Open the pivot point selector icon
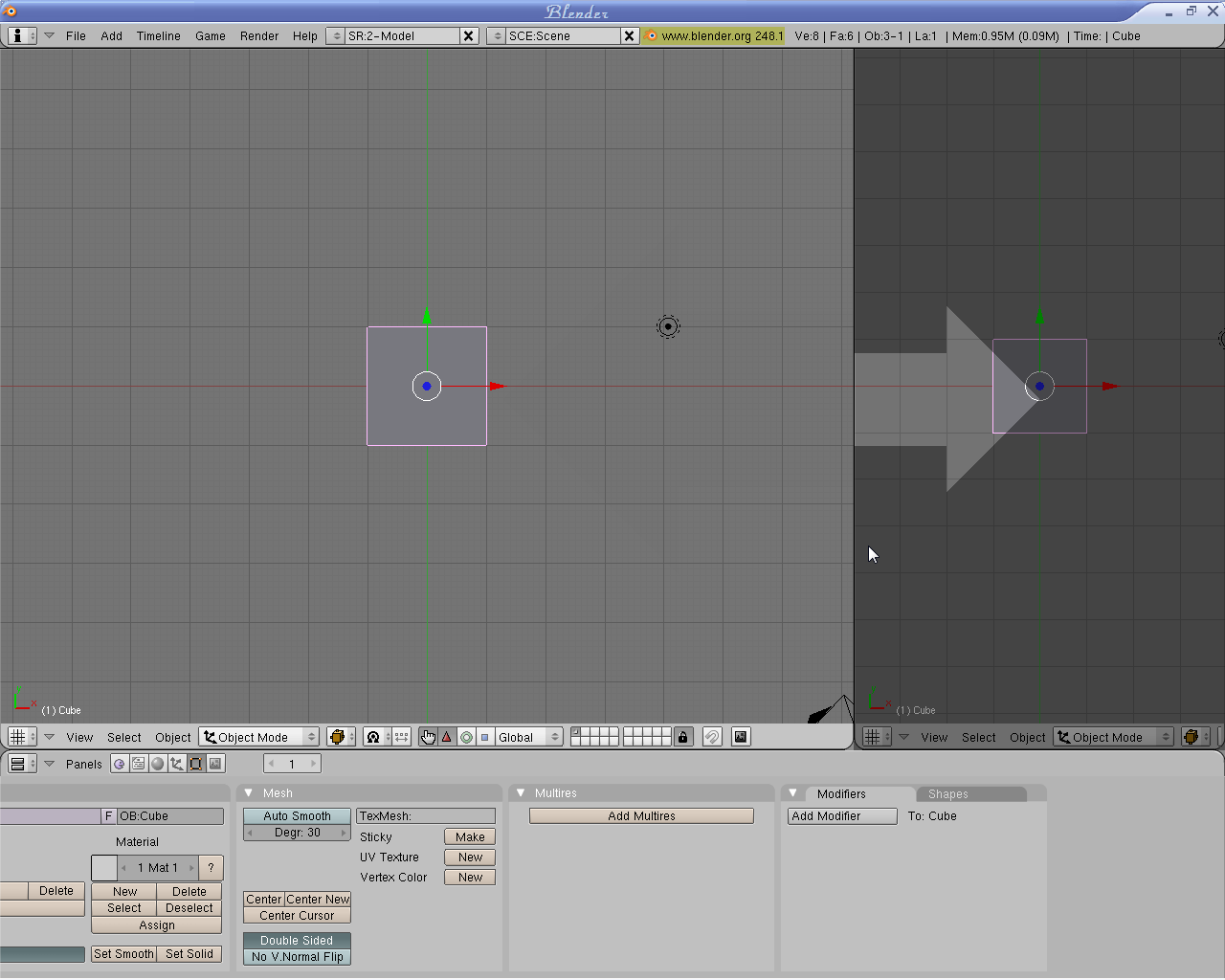The width and height of the screenshot is (1225, 980). (x=374, y=737)
